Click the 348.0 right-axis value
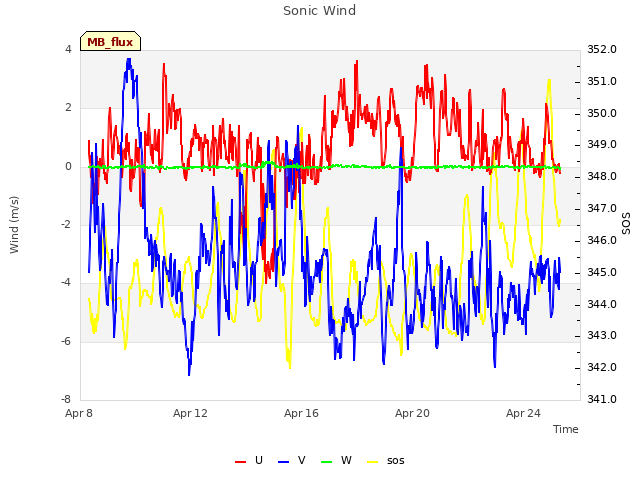 [602, 176]
